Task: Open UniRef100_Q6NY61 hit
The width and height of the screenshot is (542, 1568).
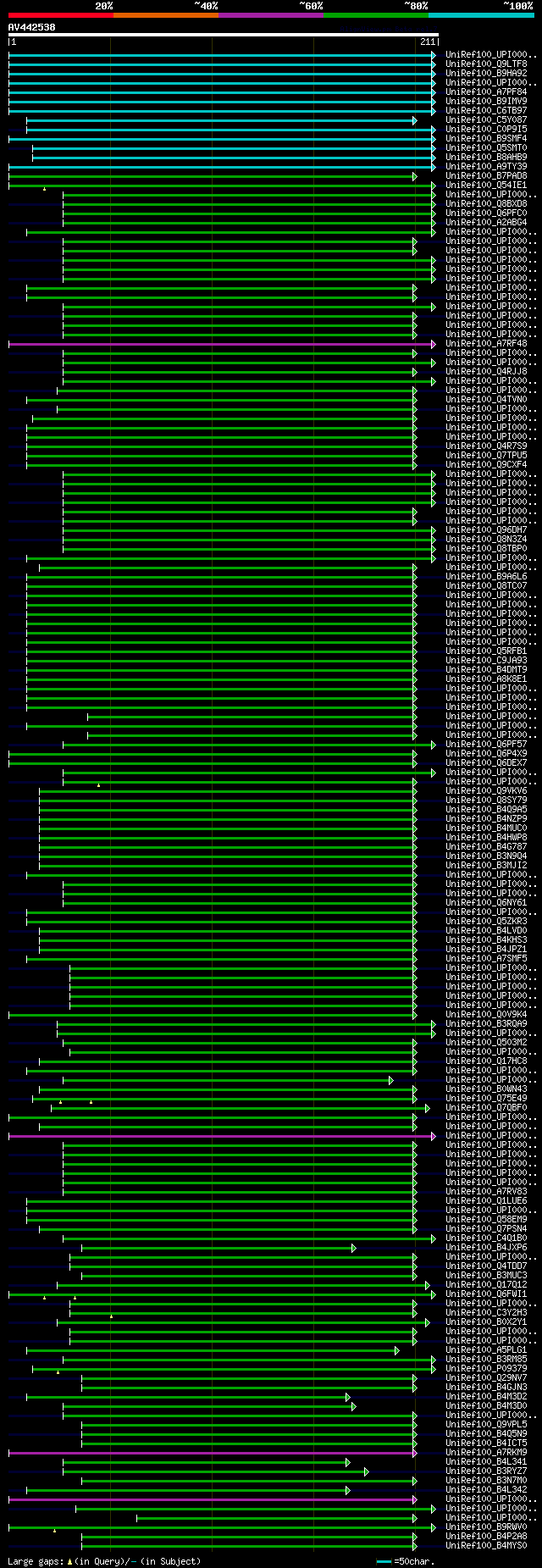Action: [486, 903]
